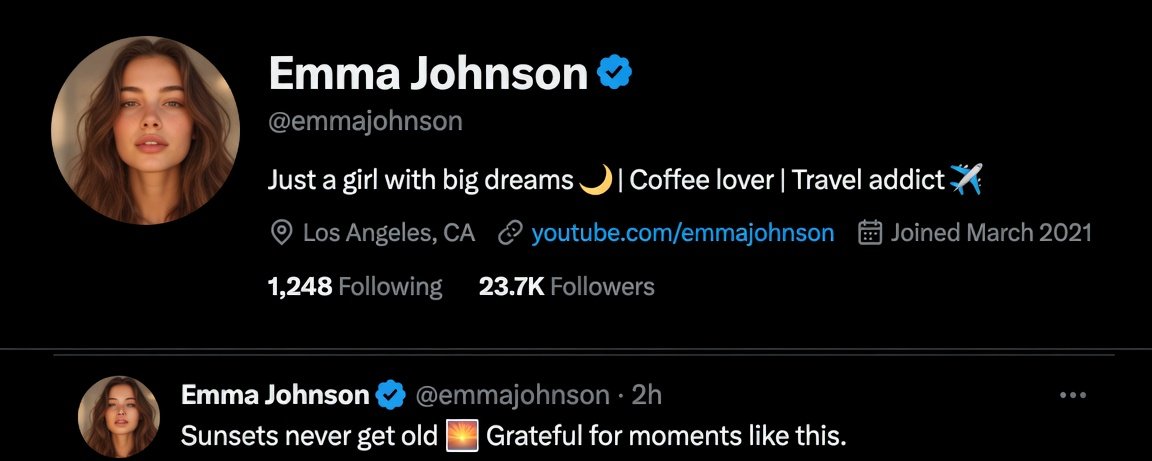The image size is (1152, 461).
Task: Click the verified badge beside the profile name
Action: tap(614, 72)
